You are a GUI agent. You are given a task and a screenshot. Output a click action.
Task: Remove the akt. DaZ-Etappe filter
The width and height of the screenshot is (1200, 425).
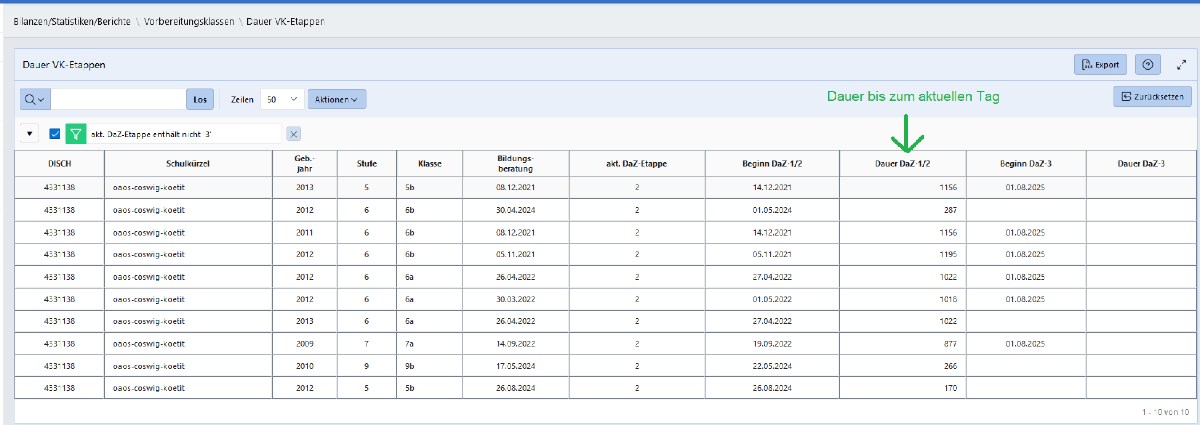293,134
